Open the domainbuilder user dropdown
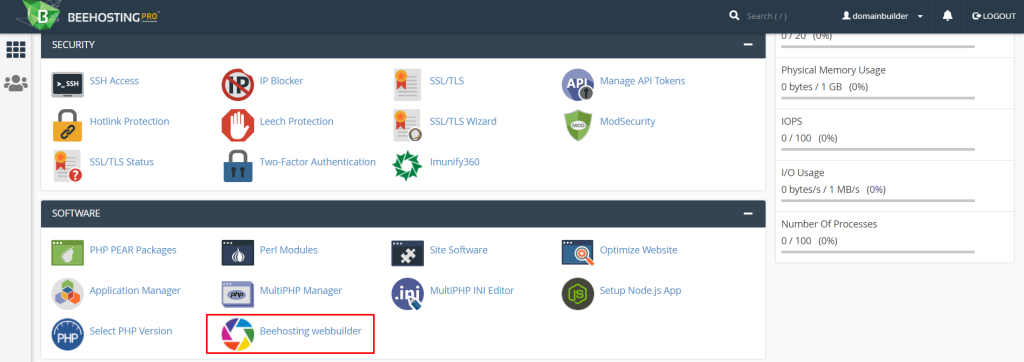 [882, 16]
